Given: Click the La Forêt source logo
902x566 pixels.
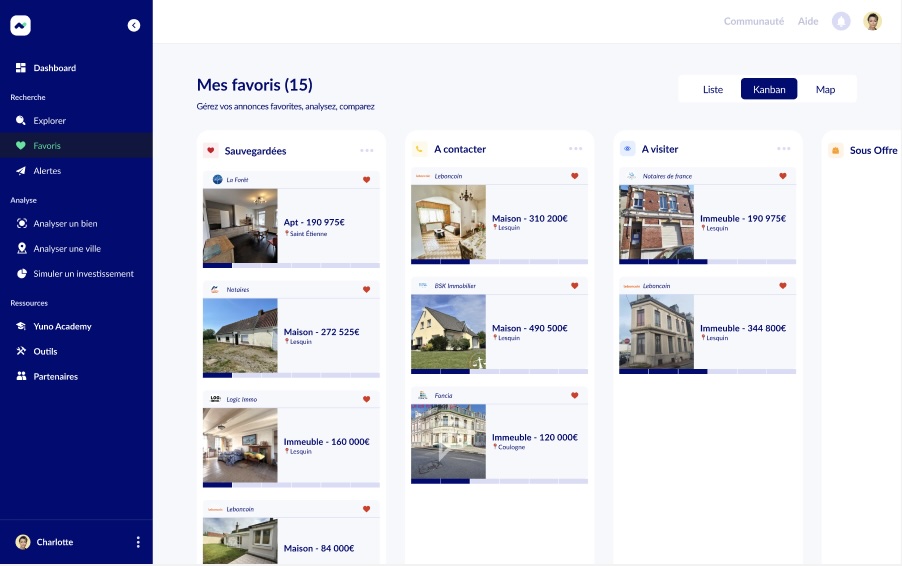Looking at the screenshot, I should [217, 179].
